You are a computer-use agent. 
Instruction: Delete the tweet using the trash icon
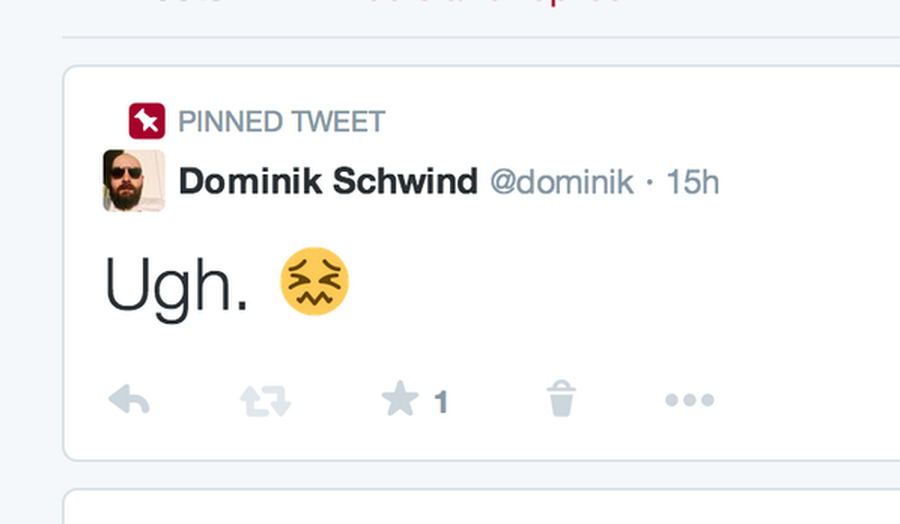[x=561, y=401]
